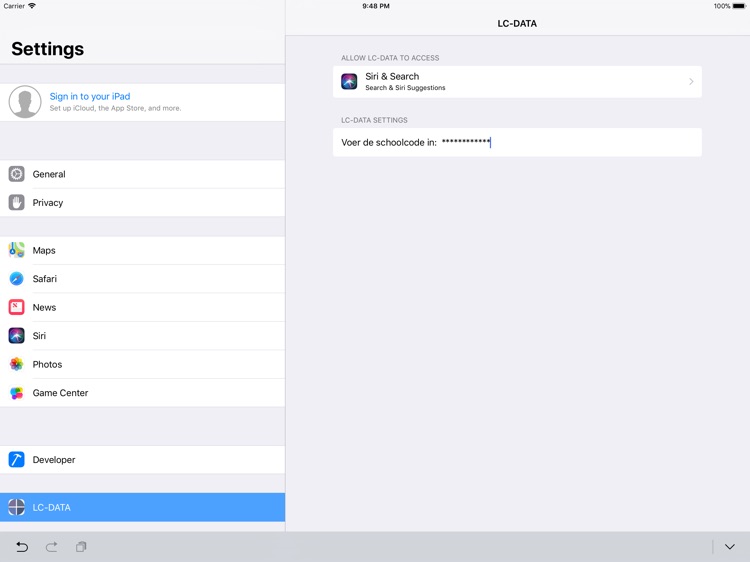The height and width of the screenshot is (562, 750).
Task: Click the Photos flower icon
Action: click(16, 364)
